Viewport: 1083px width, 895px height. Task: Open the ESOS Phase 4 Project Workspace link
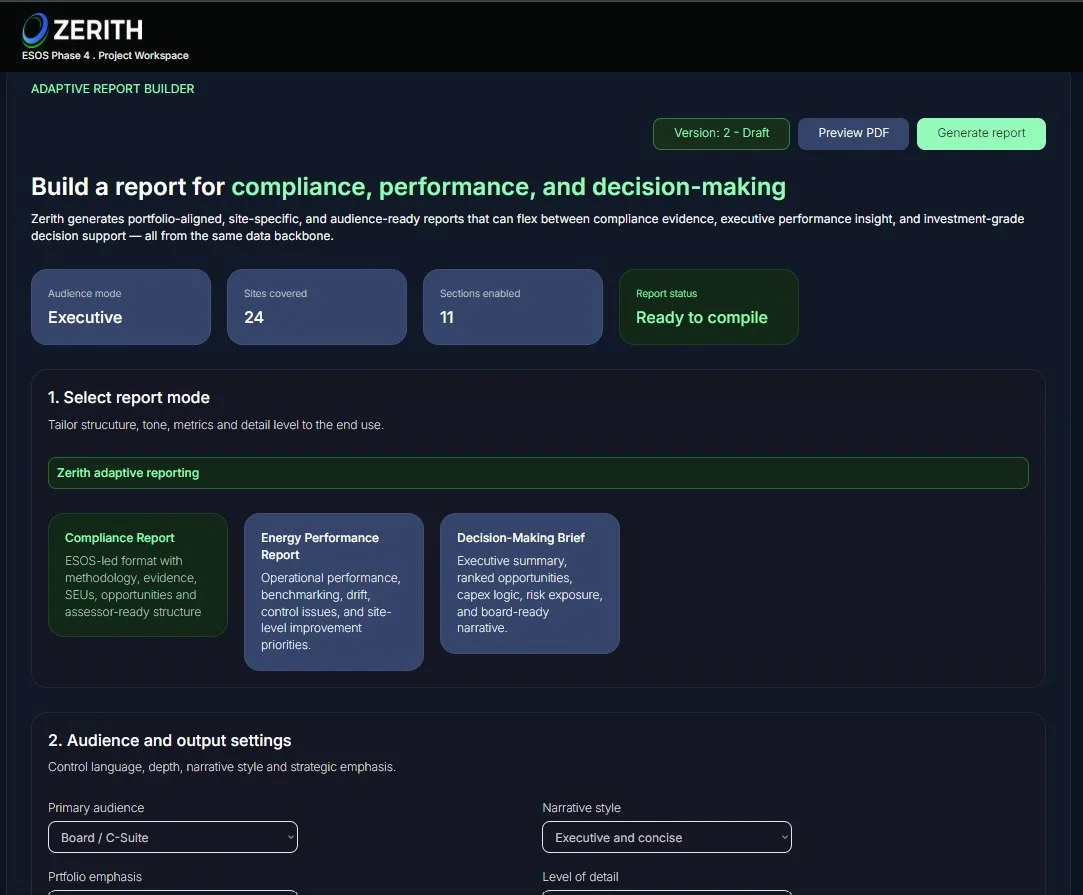coord(105,55)
